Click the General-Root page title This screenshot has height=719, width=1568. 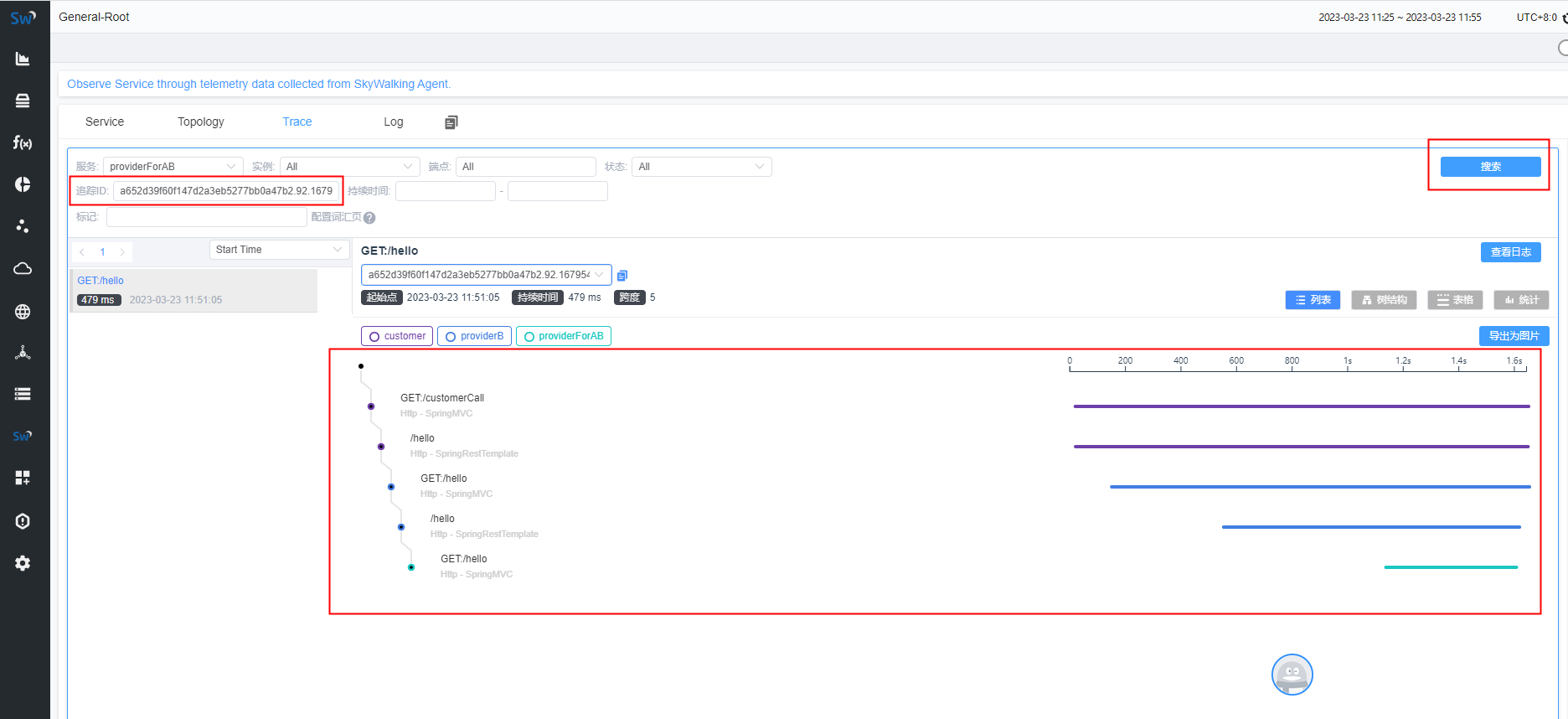94,17
